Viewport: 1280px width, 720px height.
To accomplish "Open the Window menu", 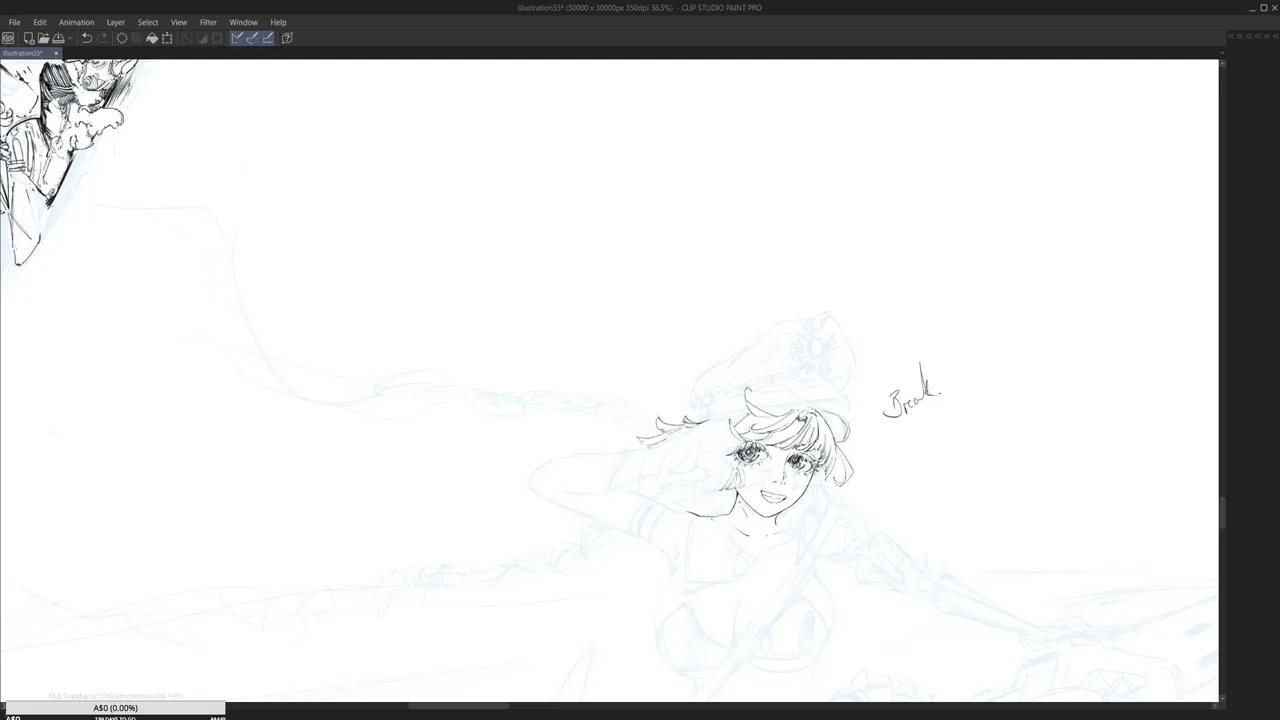I will 243,22.
